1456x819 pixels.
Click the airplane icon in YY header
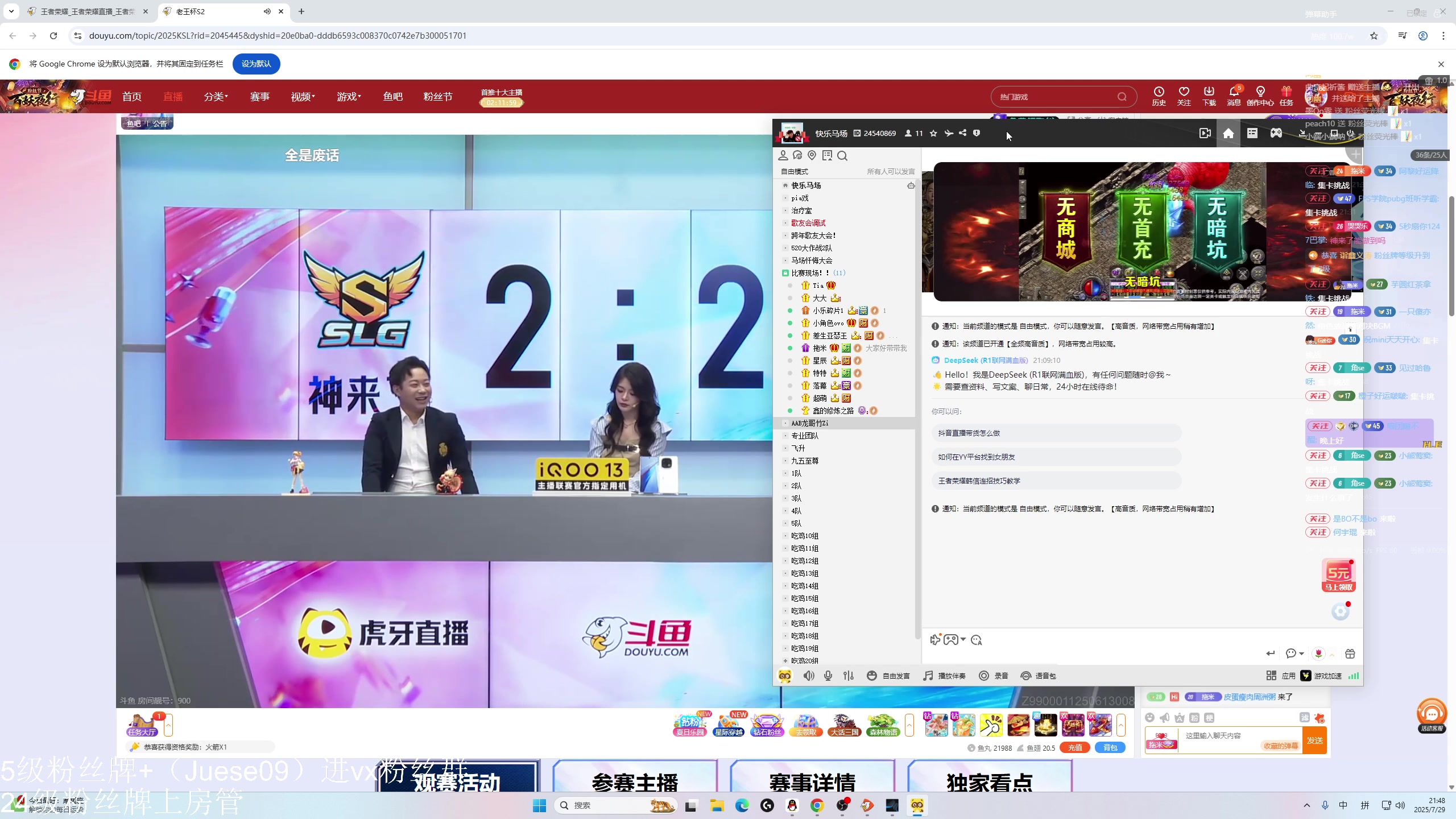948,133
